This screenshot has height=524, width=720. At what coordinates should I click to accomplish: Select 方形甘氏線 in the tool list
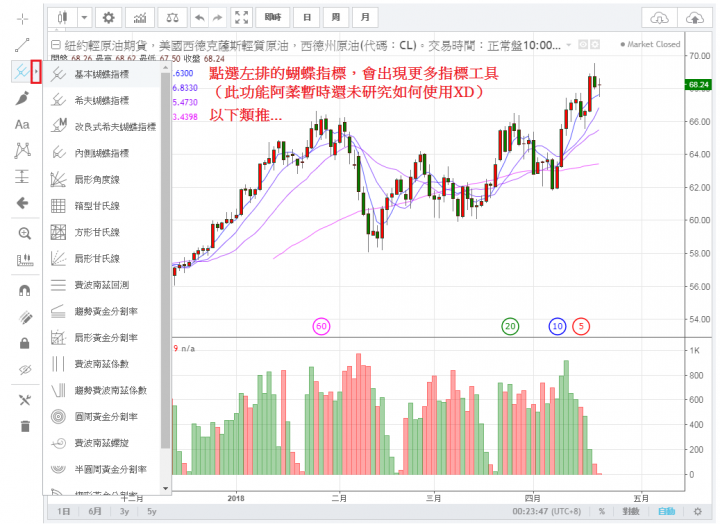(102, 232)
